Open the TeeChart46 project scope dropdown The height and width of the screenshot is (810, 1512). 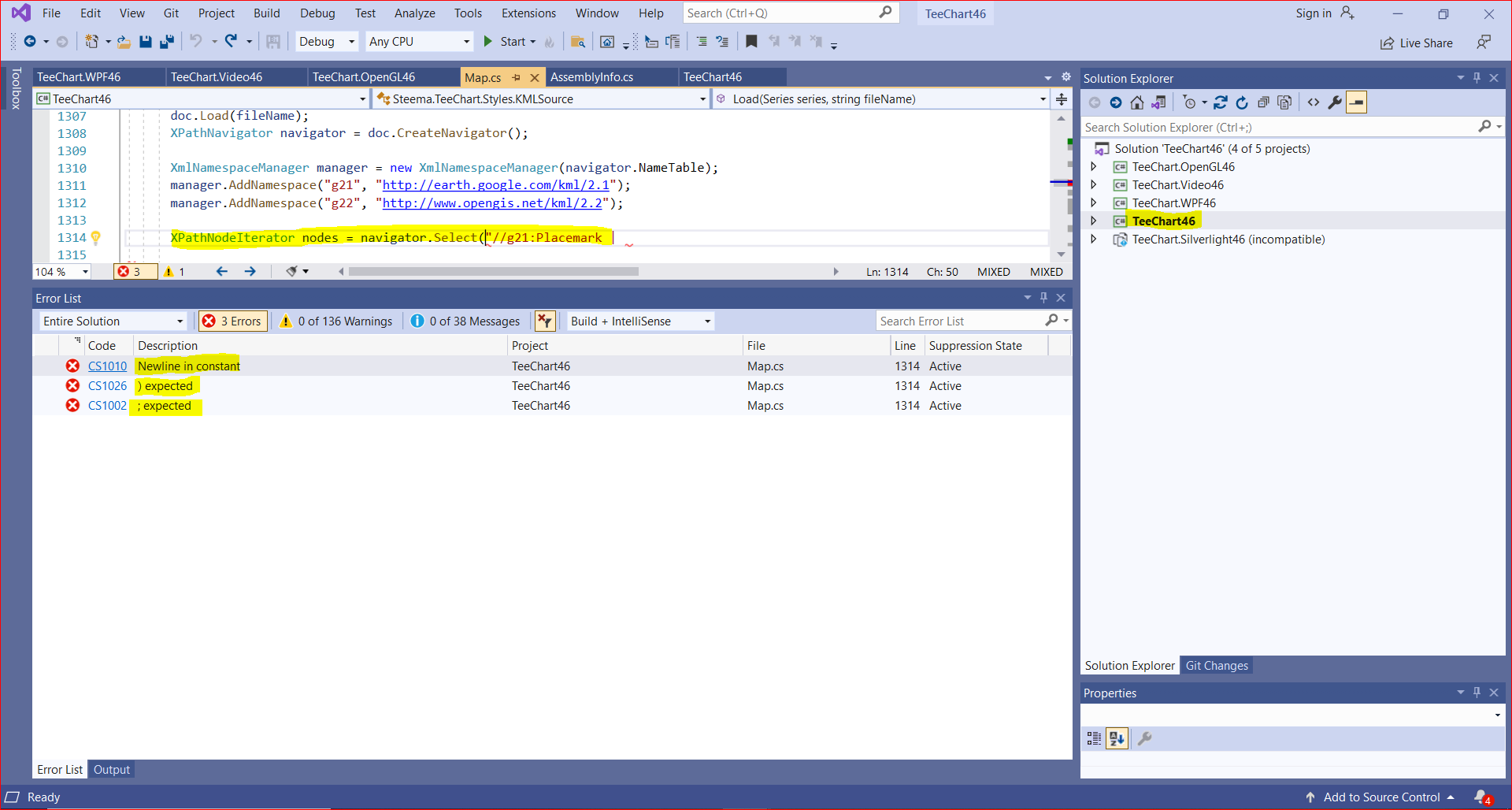click(202, 98)
